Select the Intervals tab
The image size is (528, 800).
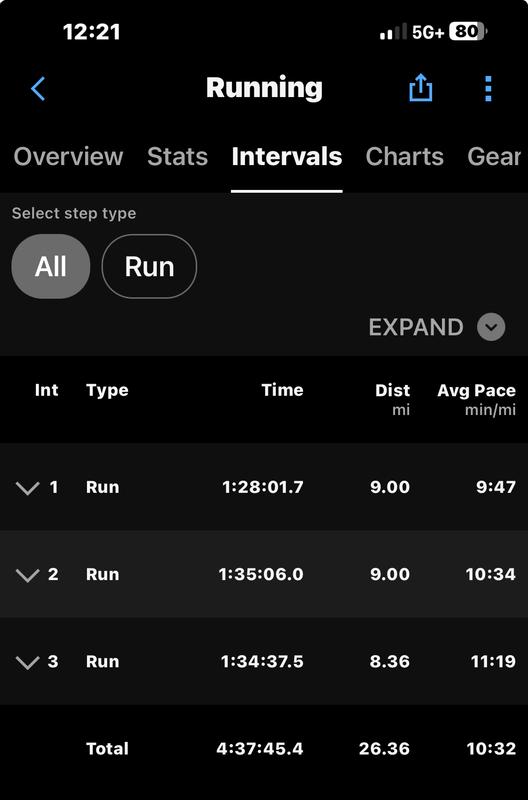coord(287,156)
